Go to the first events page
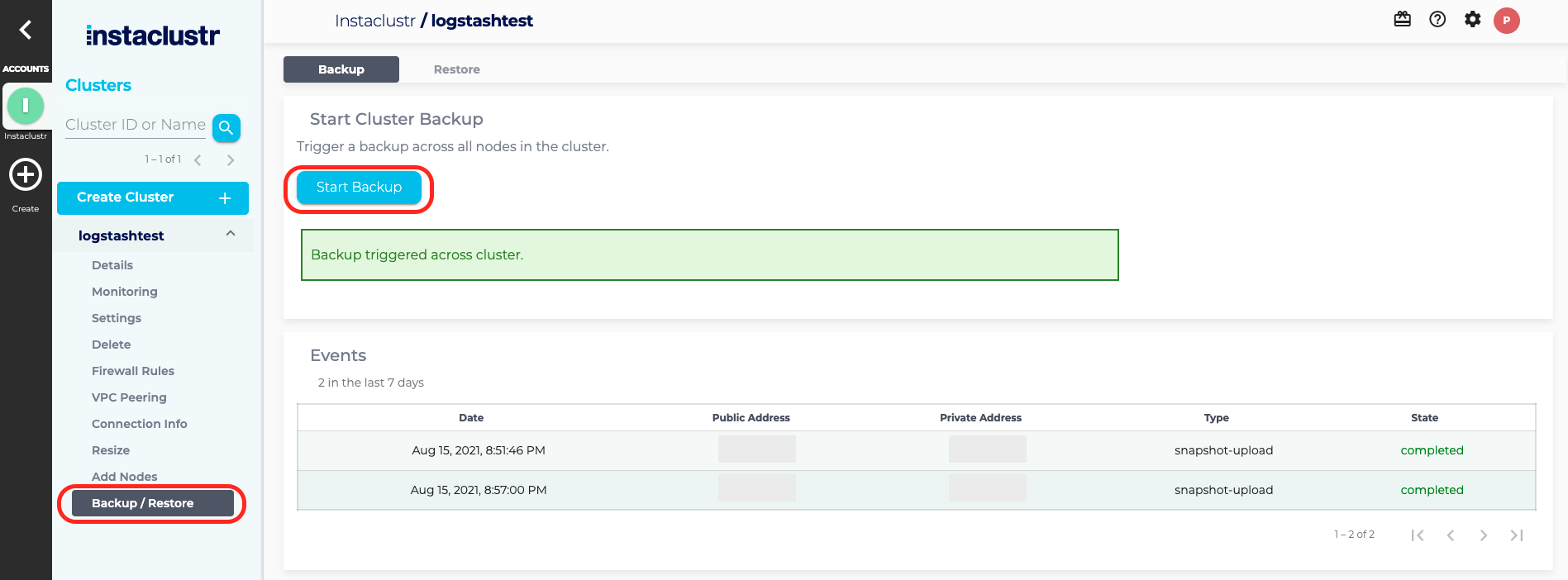1568x580 pixels. 1418,535
